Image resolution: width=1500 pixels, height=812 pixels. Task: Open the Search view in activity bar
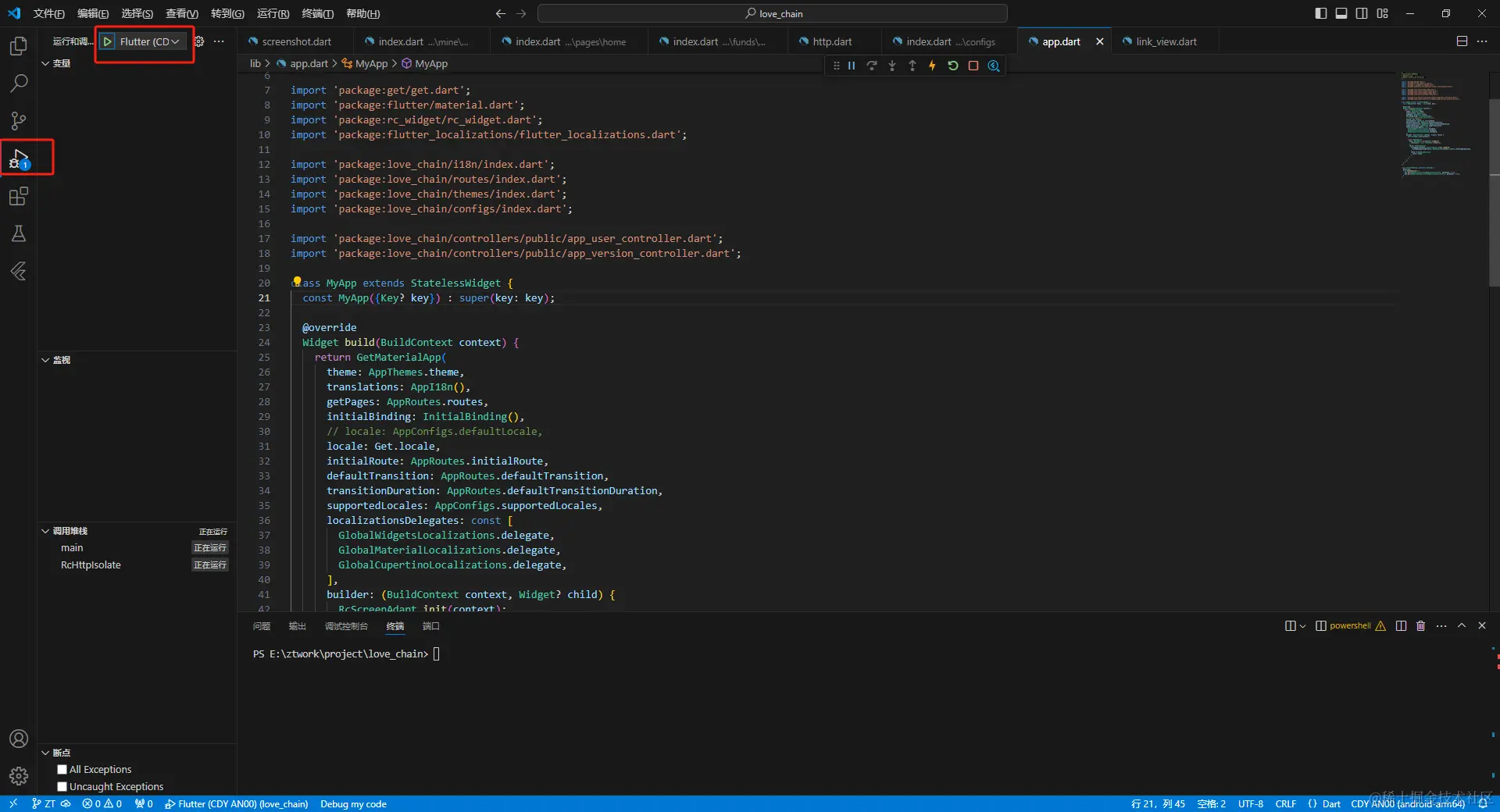click(x=19, y=84)
